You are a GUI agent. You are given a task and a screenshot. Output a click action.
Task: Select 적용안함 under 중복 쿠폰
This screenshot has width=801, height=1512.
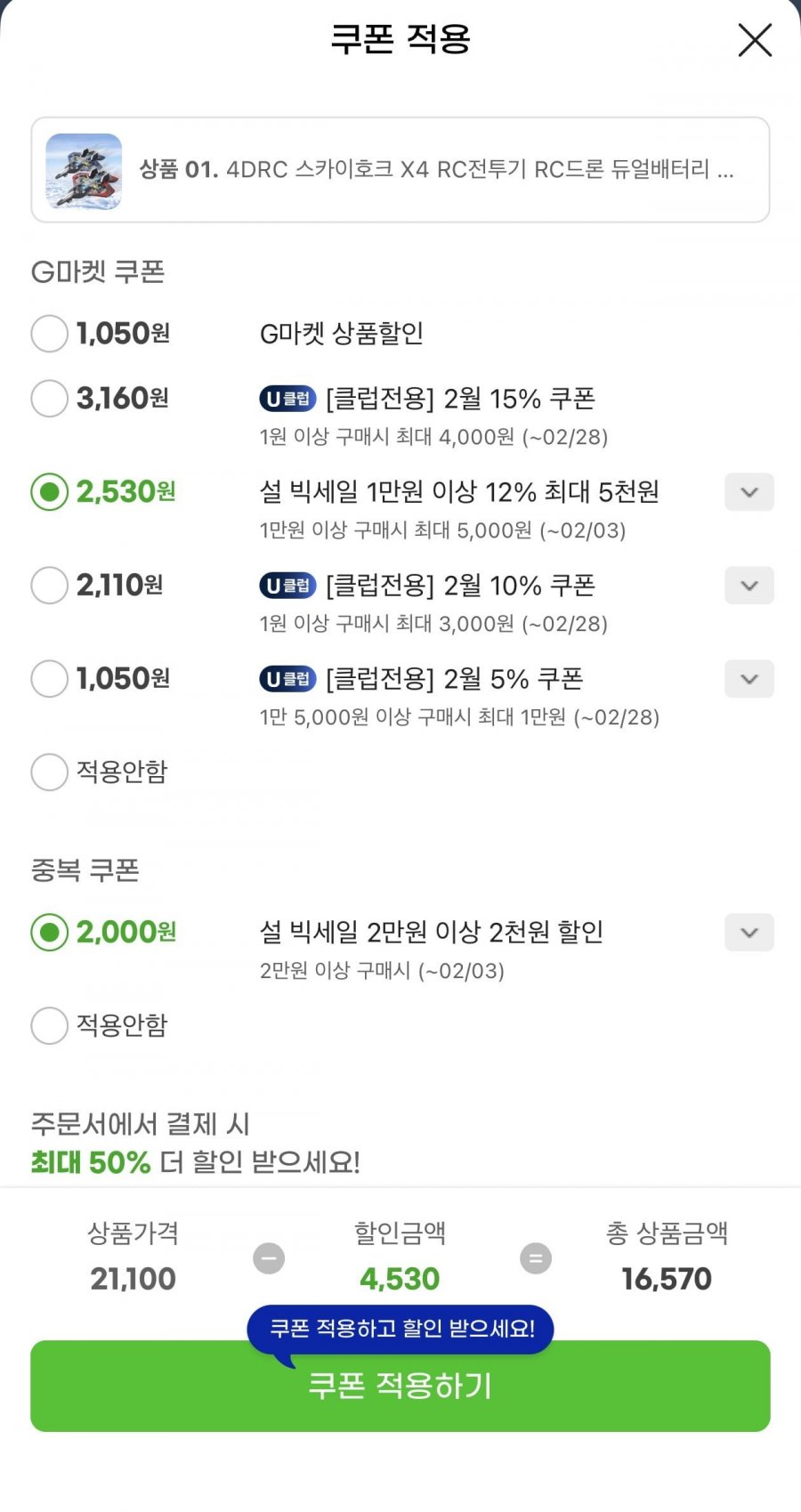50,1025
